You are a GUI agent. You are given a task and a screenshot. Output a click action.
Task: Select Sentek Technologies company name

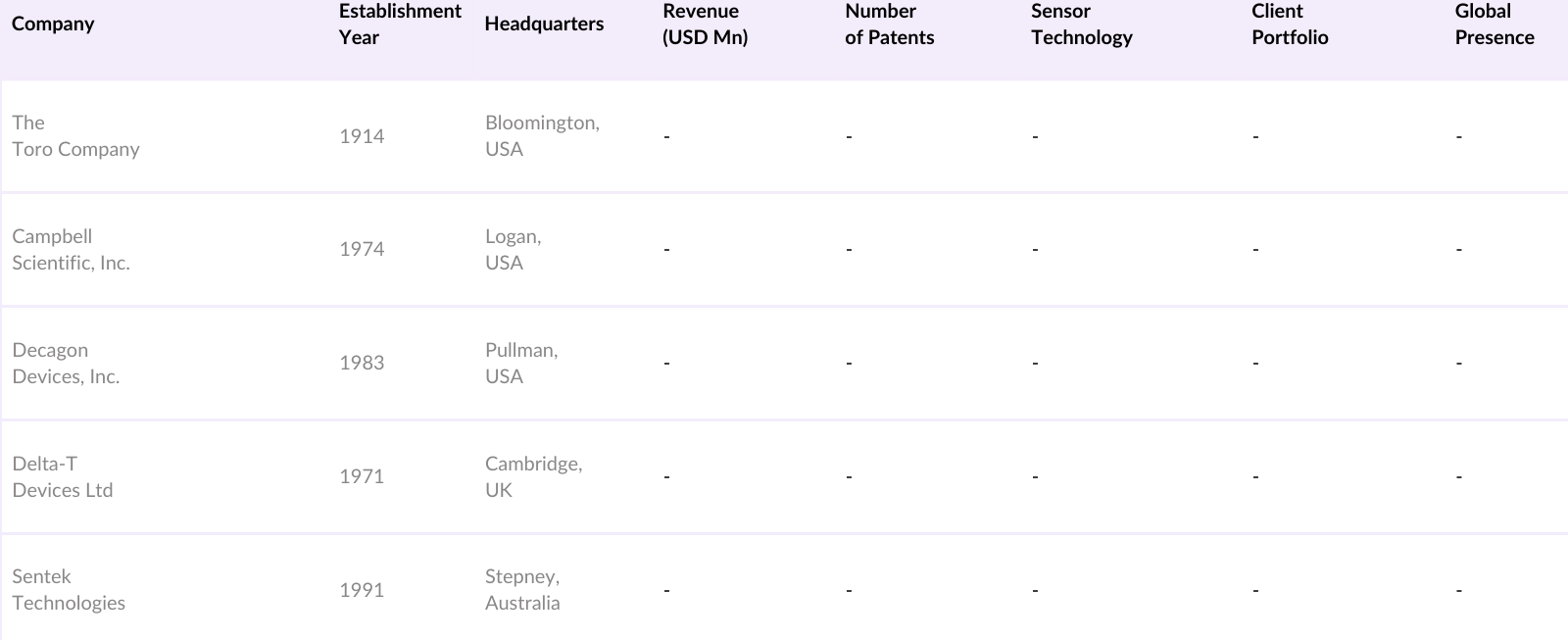tap(69, 590)
